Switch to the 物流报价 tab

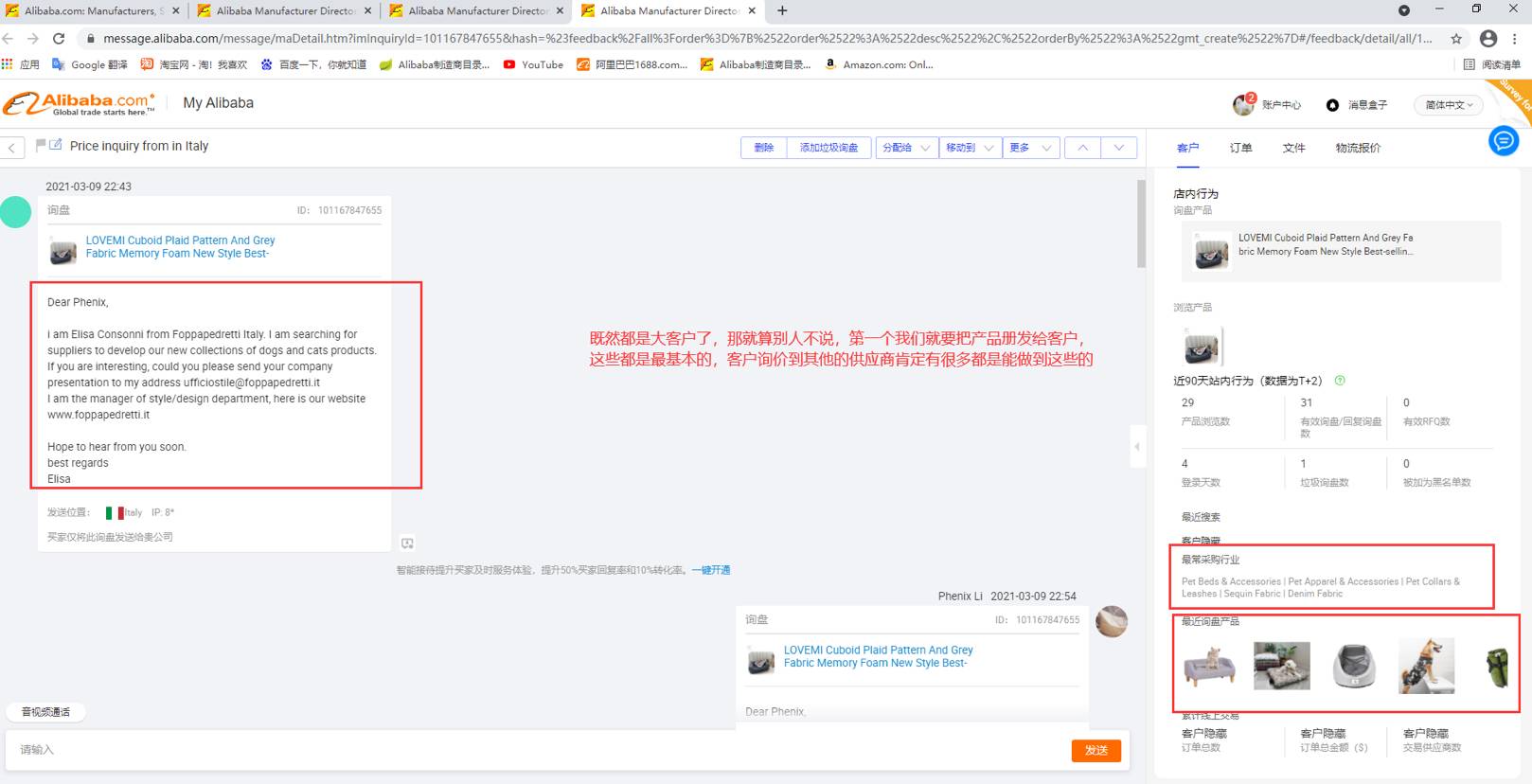[1358, 148]
